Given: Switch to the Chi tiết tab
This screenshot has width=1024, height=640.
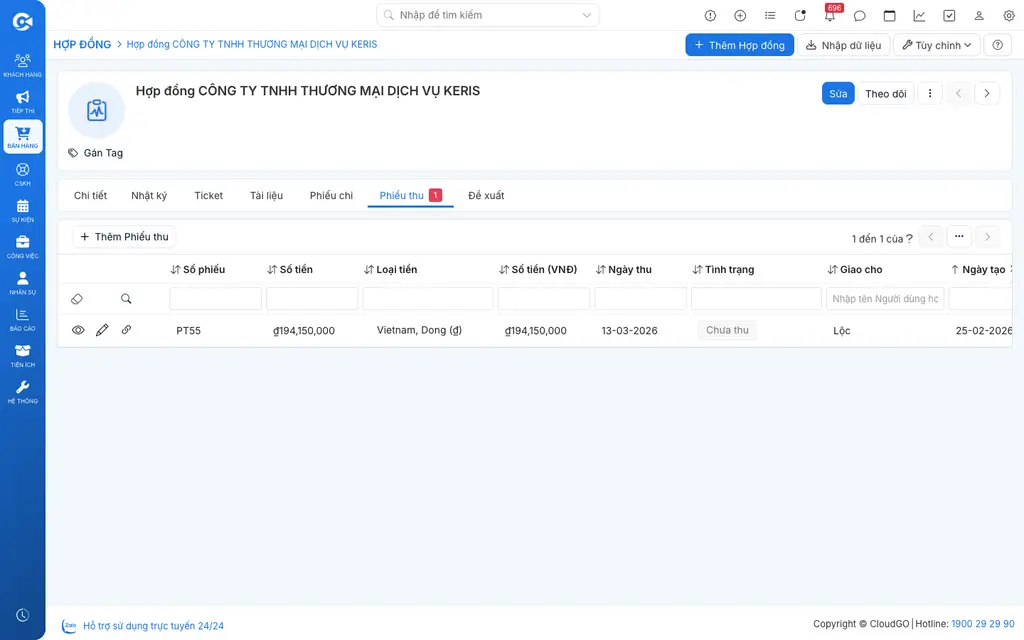Looking at the screenshot, I should point(90,195).
